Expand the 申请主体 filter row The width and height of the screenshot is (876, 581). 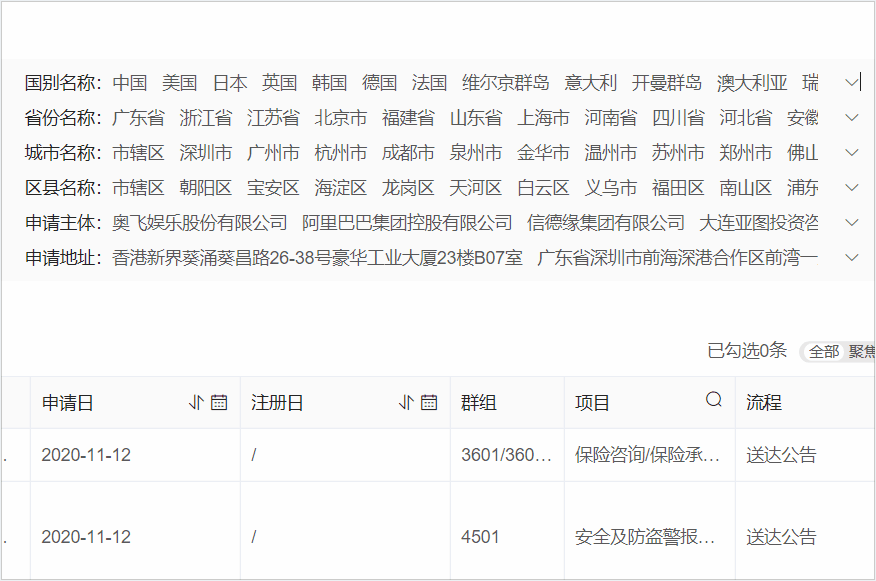(852, 223)
